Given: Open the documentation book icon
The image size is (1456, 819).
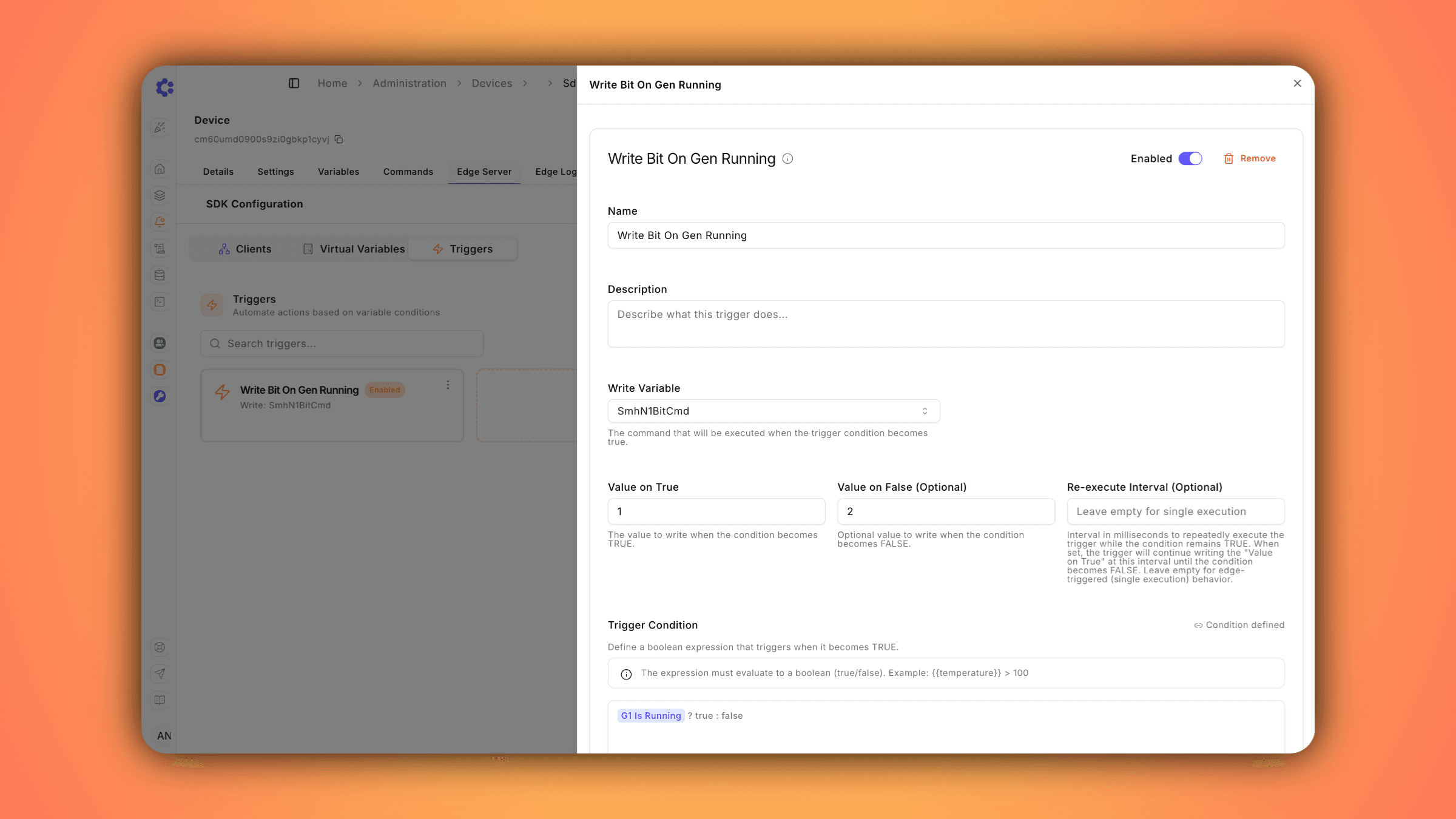Looking at the screenshot, I should pyautogui.click(x=160, y=700).
